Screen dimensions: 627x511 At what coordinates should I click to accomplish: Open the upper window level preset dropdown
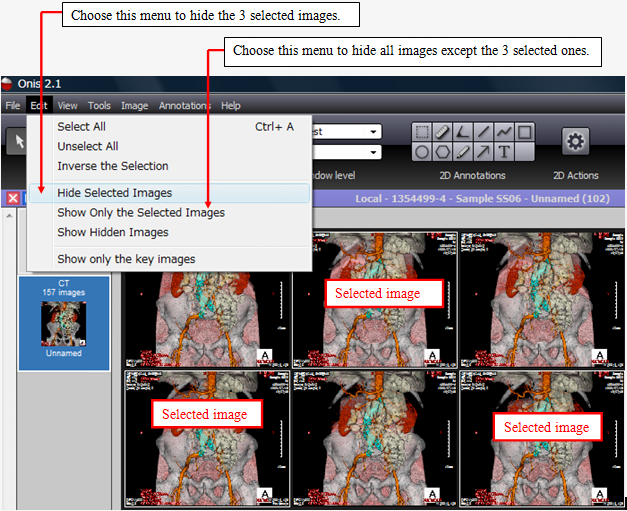point(373,132)
